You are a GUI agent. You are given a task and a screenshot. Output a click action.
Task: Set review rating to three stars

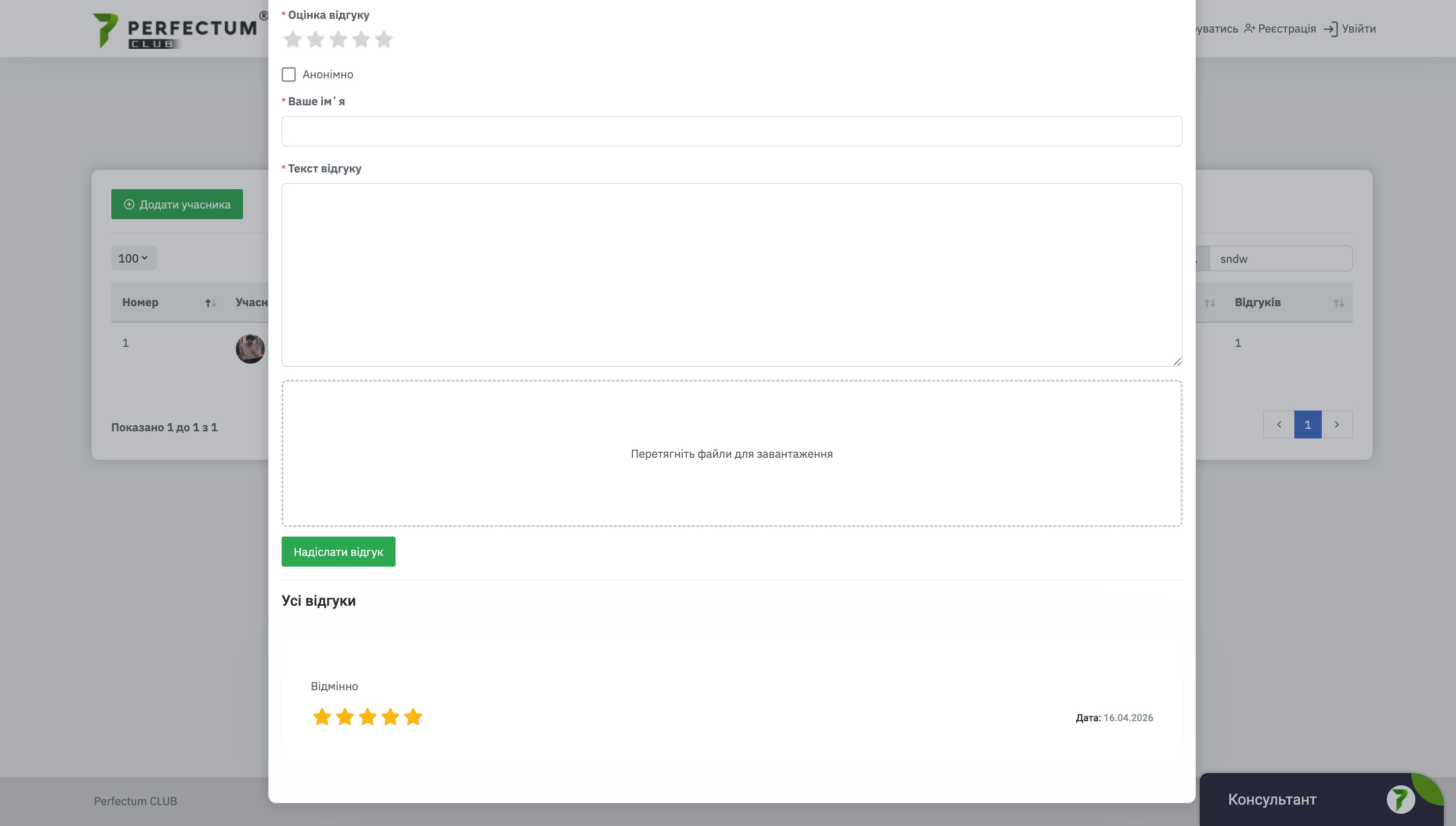coord(338,40)
